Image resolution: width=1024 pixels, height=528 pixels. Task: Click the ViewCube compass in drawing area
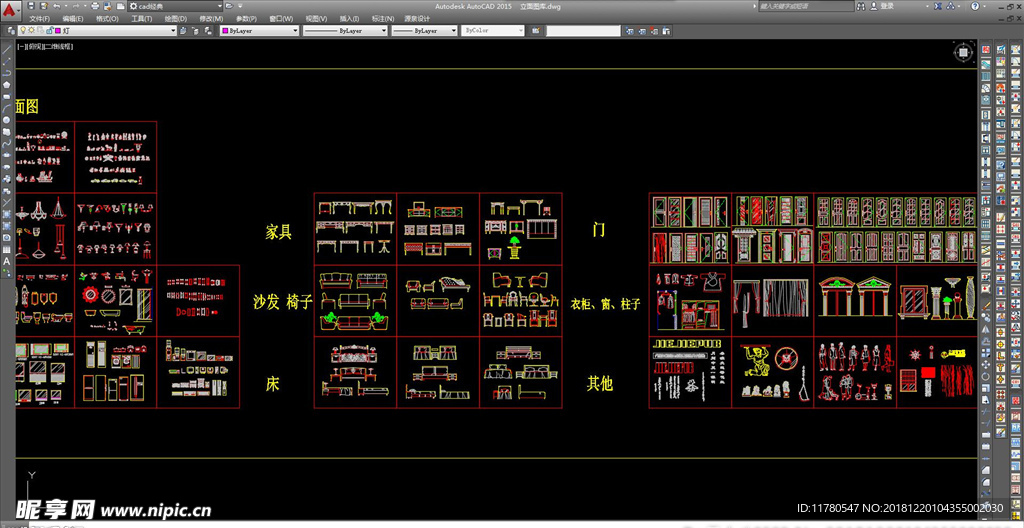point(964,52)
